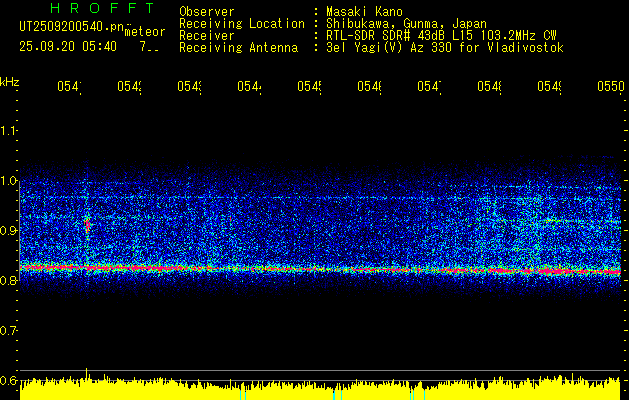Click the Receiving Location label
This screenshot has height=400, width=629.
(x=242, y=24)
